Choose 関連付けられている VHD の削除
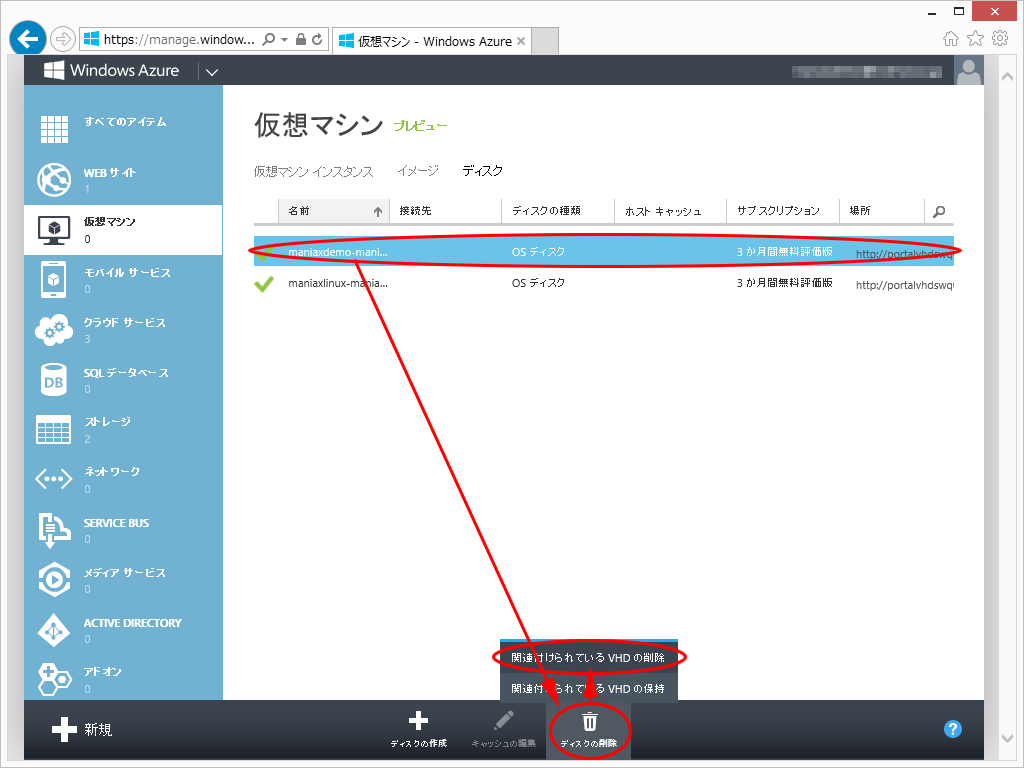 [588, 658]
